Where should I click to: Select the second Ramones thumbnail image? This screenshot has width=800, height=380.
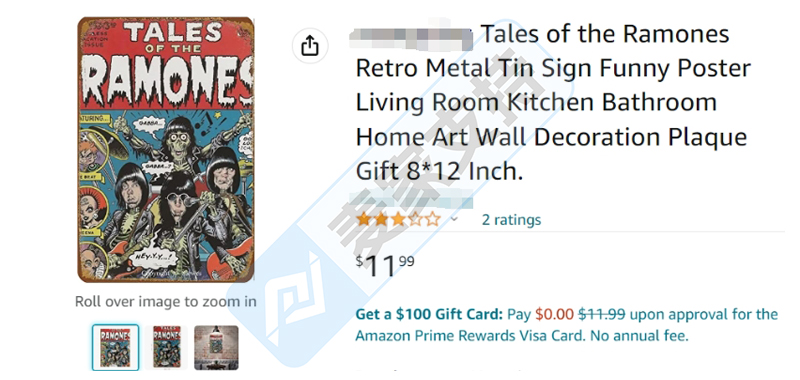click(x=166, y=348)
